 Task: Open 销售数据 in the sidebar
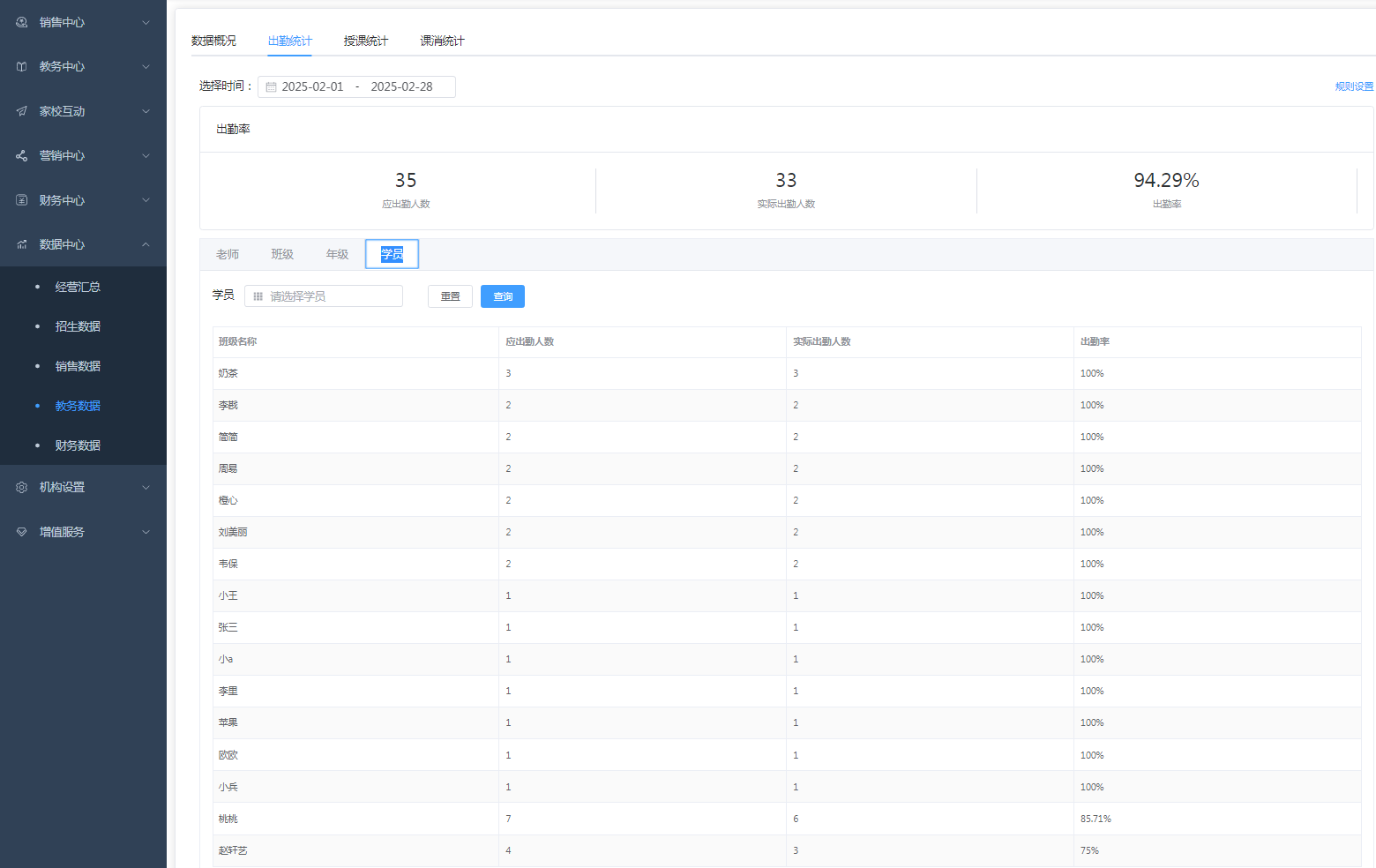(x=78, y=366)
